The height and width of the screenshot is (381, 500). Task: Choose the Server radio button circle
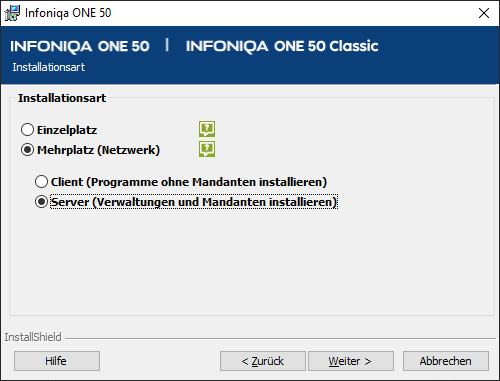point(41,202)
